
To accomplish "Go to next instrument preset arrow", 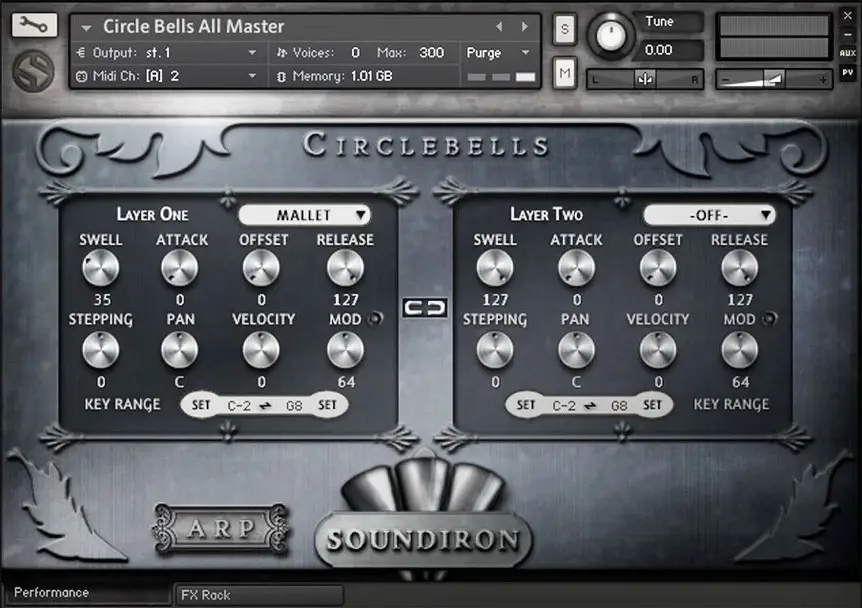I will [524, 26].
